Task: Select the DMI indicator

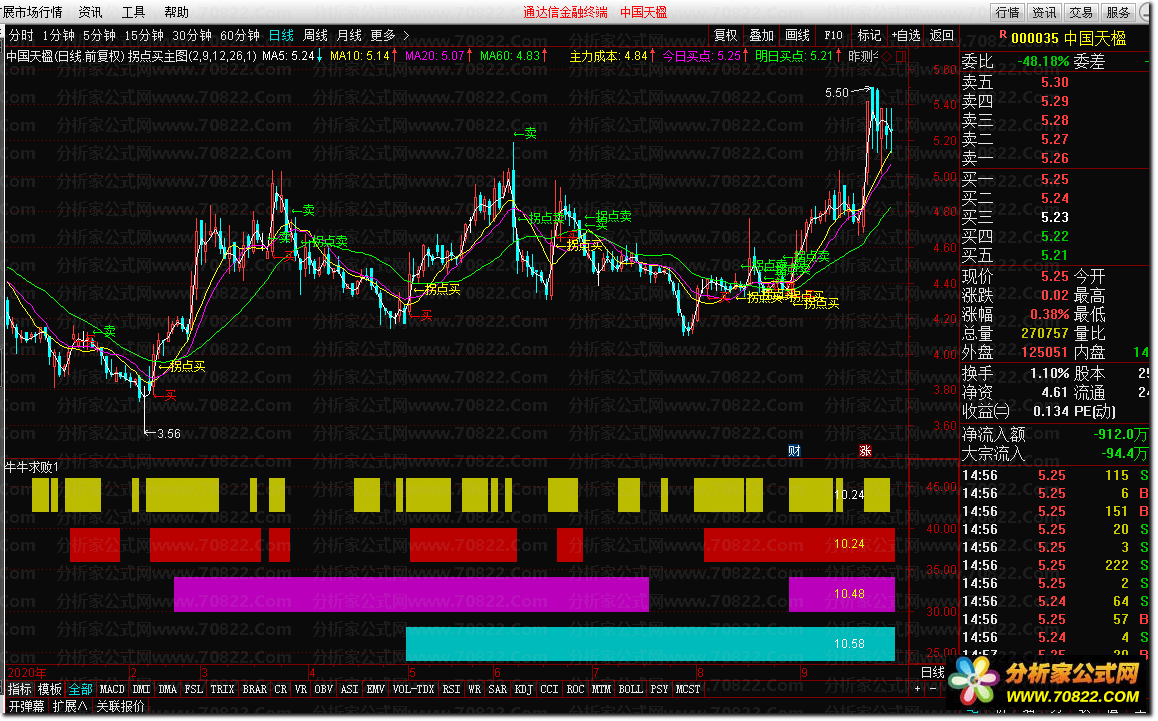Action: 141,689
